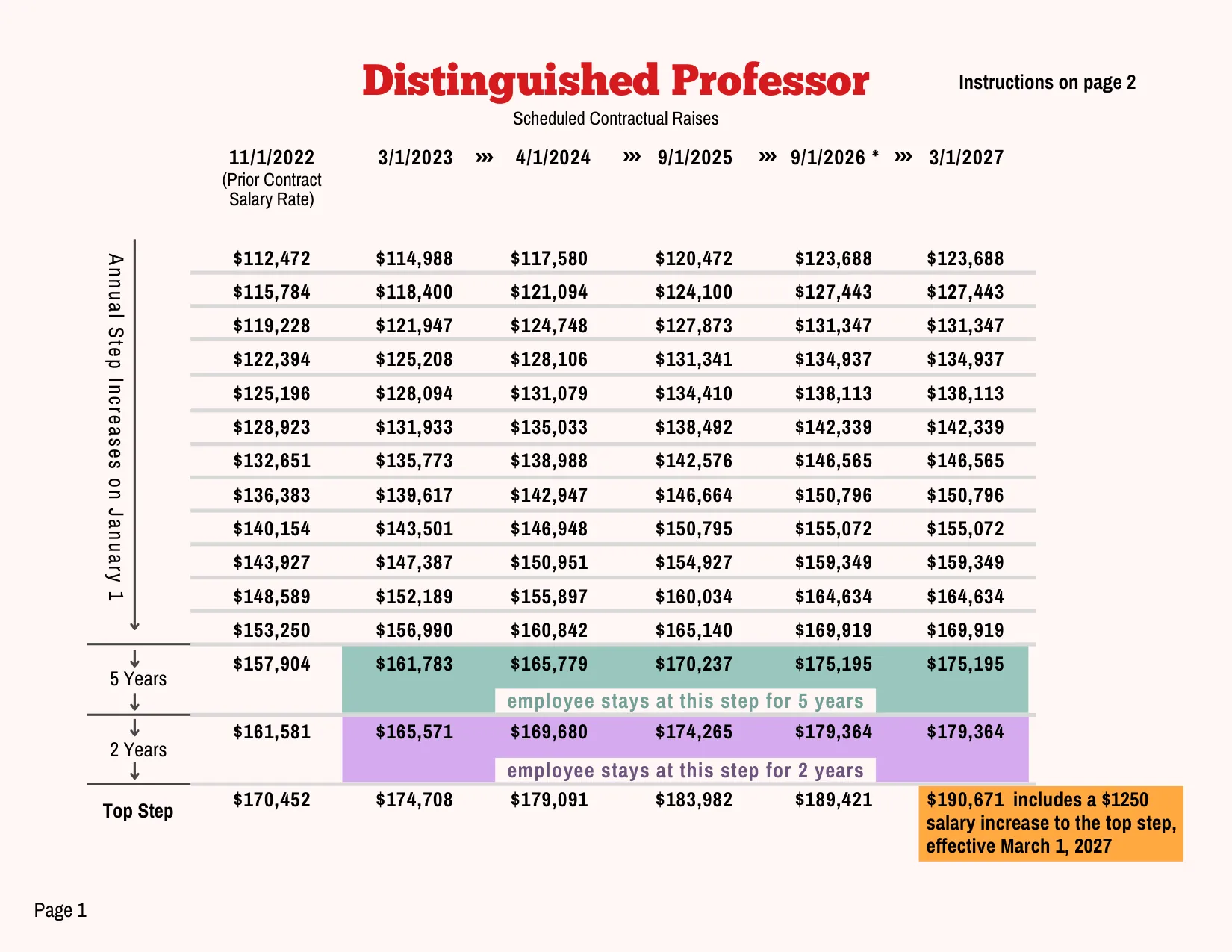This screenshot has height=952, width=1232.
Task: Click 'Annual Step Increases on January 1' label
Action: point(114,428)
